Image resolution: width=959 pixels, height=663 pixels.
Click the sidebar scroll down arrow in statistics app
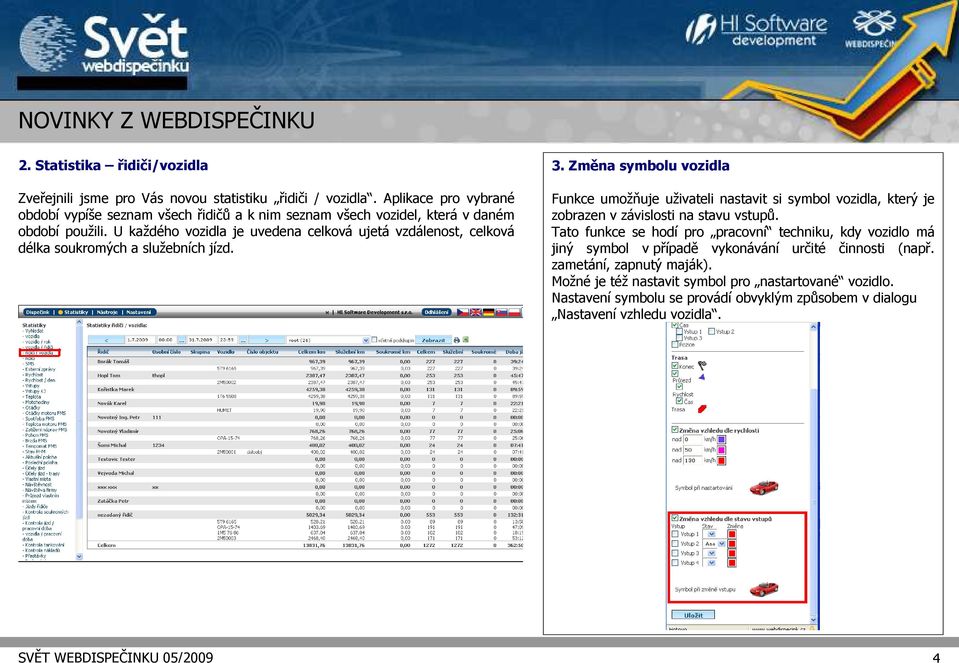coord(79,557)
